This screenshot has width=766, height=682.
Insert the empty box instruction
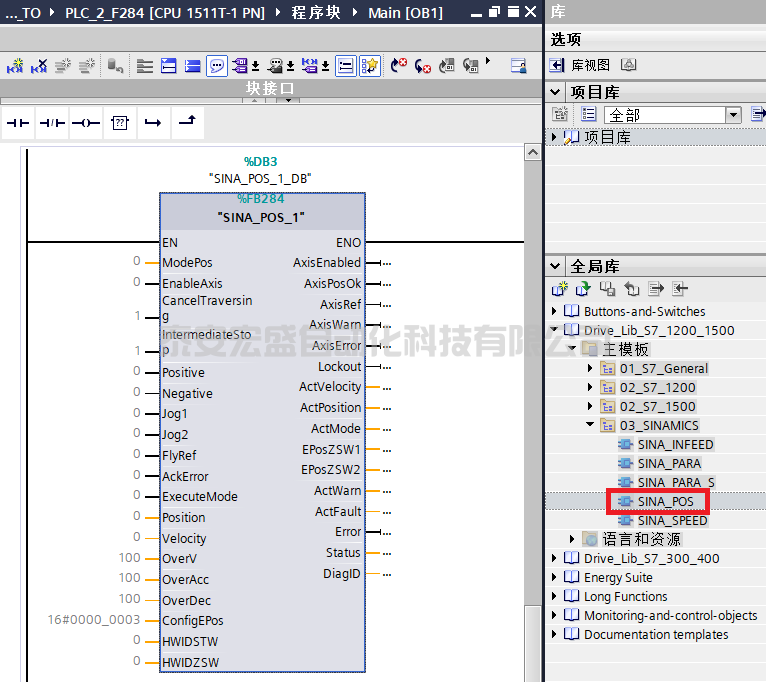click(x=119, y=122)
